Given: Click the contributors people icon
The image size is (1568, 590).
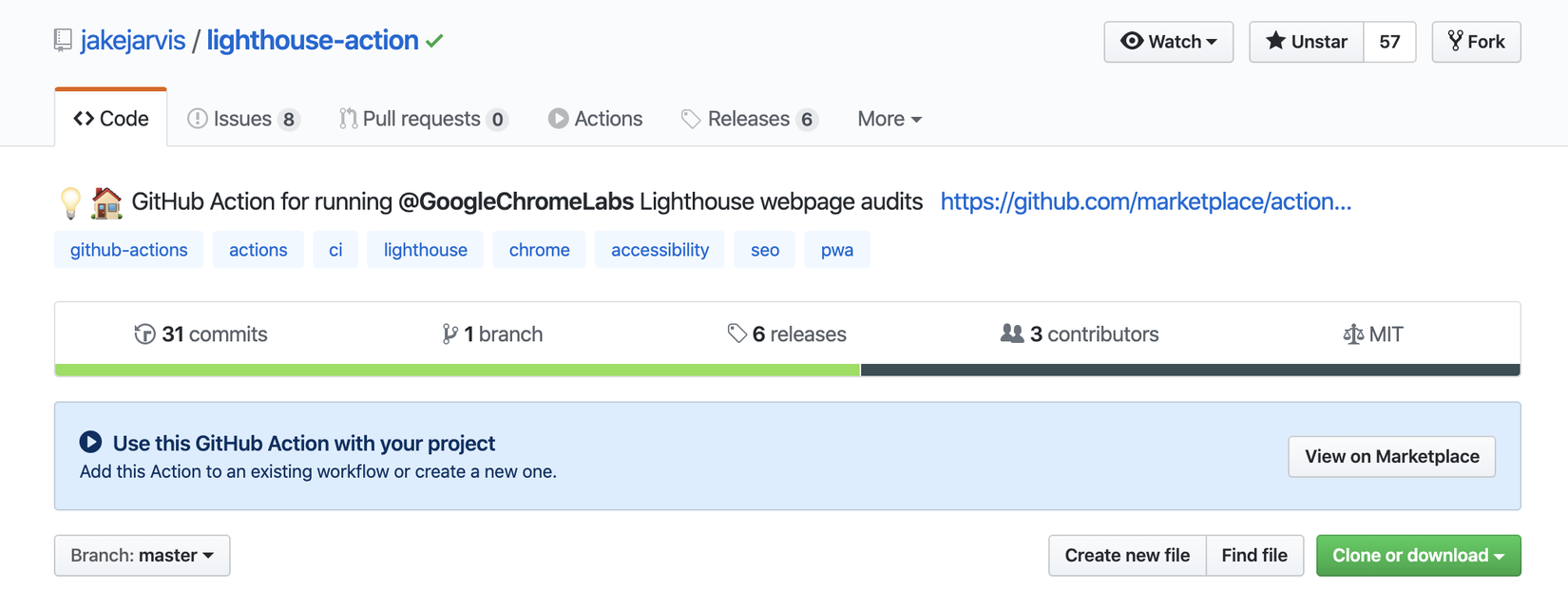Looking at the screenshot, I should [1012, 333].
